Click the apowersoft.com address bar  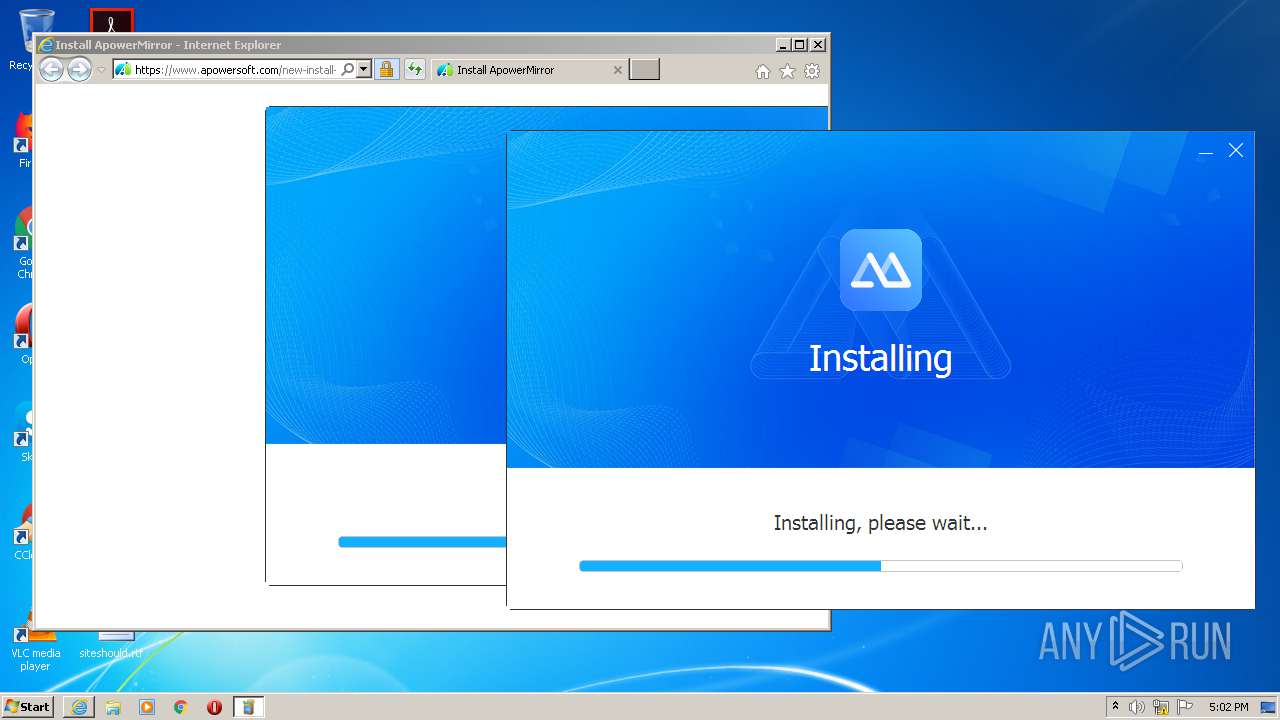(235, 70)
